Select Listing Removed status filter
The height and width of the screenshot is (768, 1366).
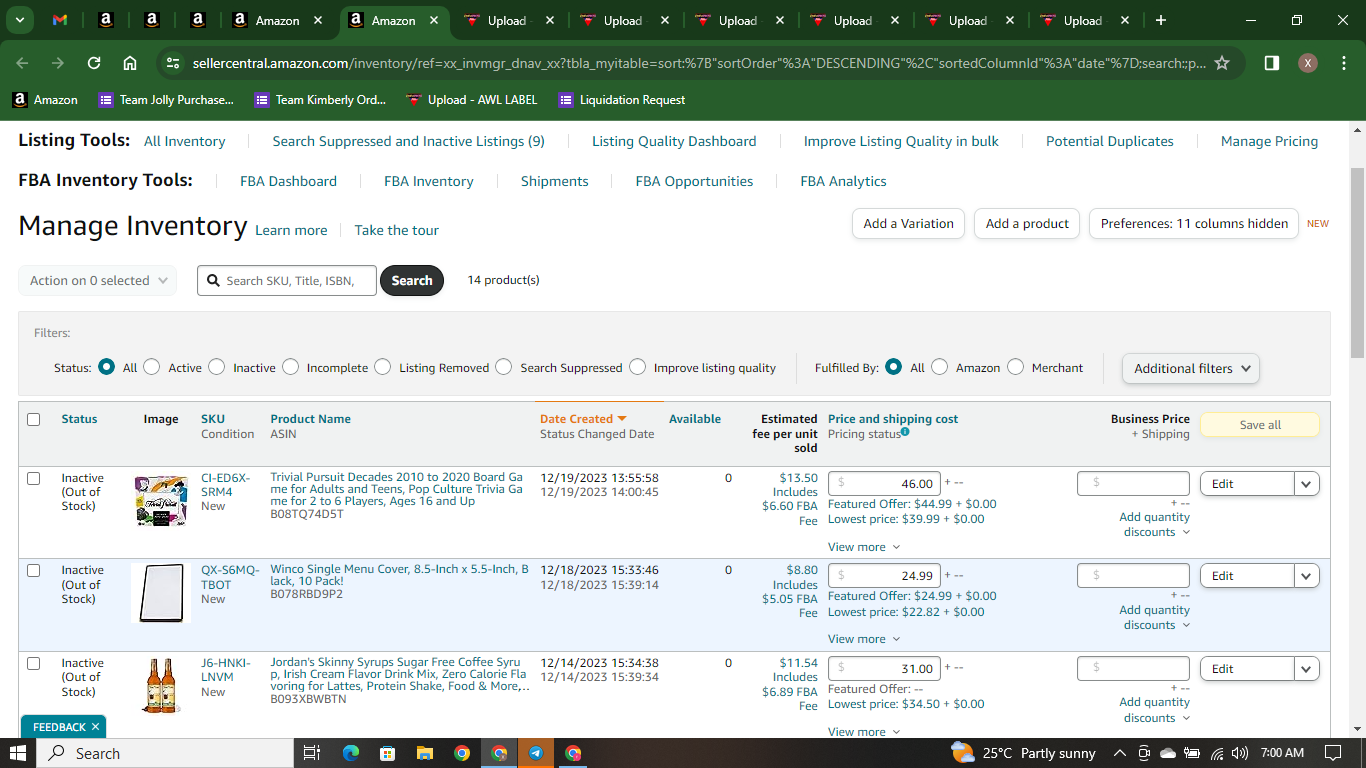point(383,367)
